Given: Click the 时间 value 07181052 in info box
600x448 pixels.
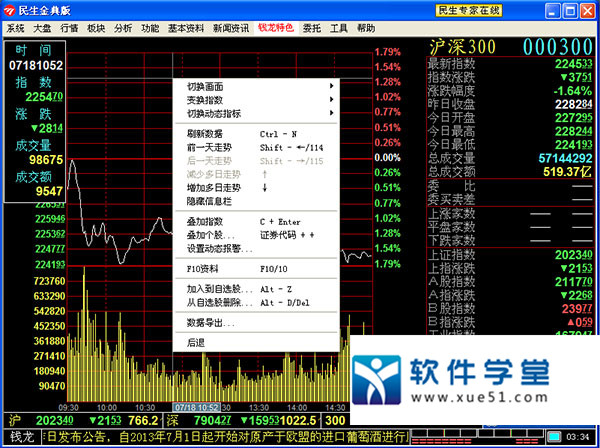Looking at the screenshot, I should [36, 65].
